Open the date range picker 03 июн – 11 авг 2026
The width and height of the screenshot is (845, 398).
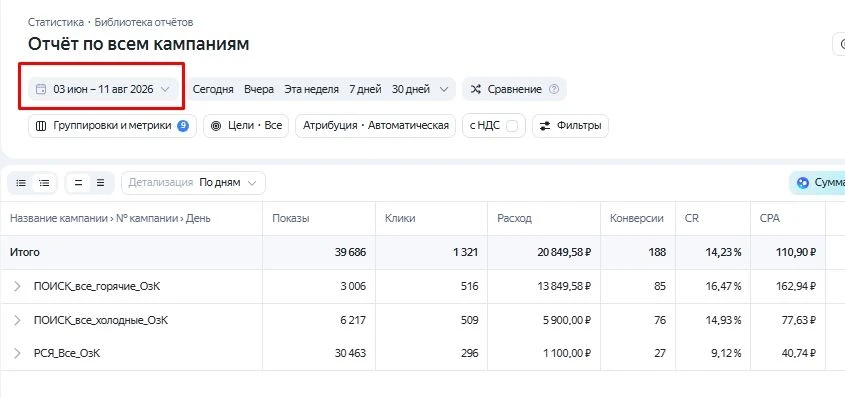(103, 89)
